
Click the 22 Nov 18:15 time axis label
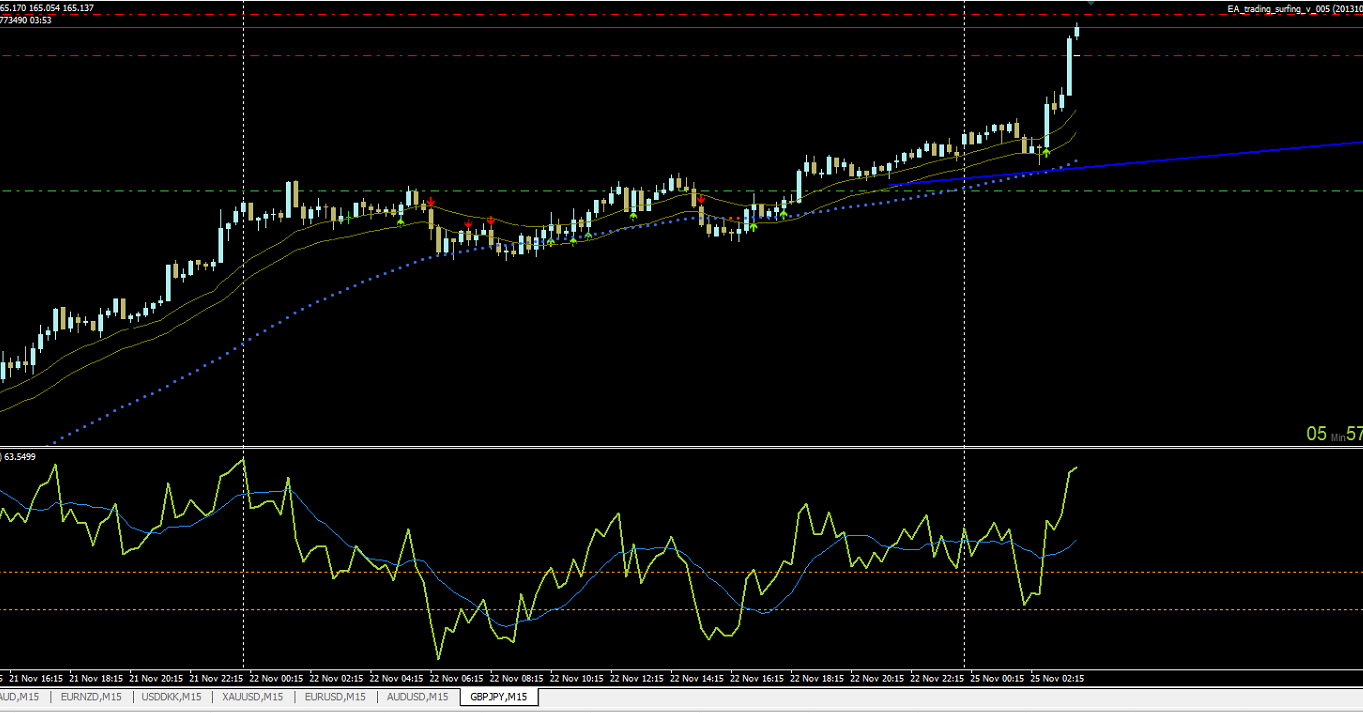(x=818, y=678)
